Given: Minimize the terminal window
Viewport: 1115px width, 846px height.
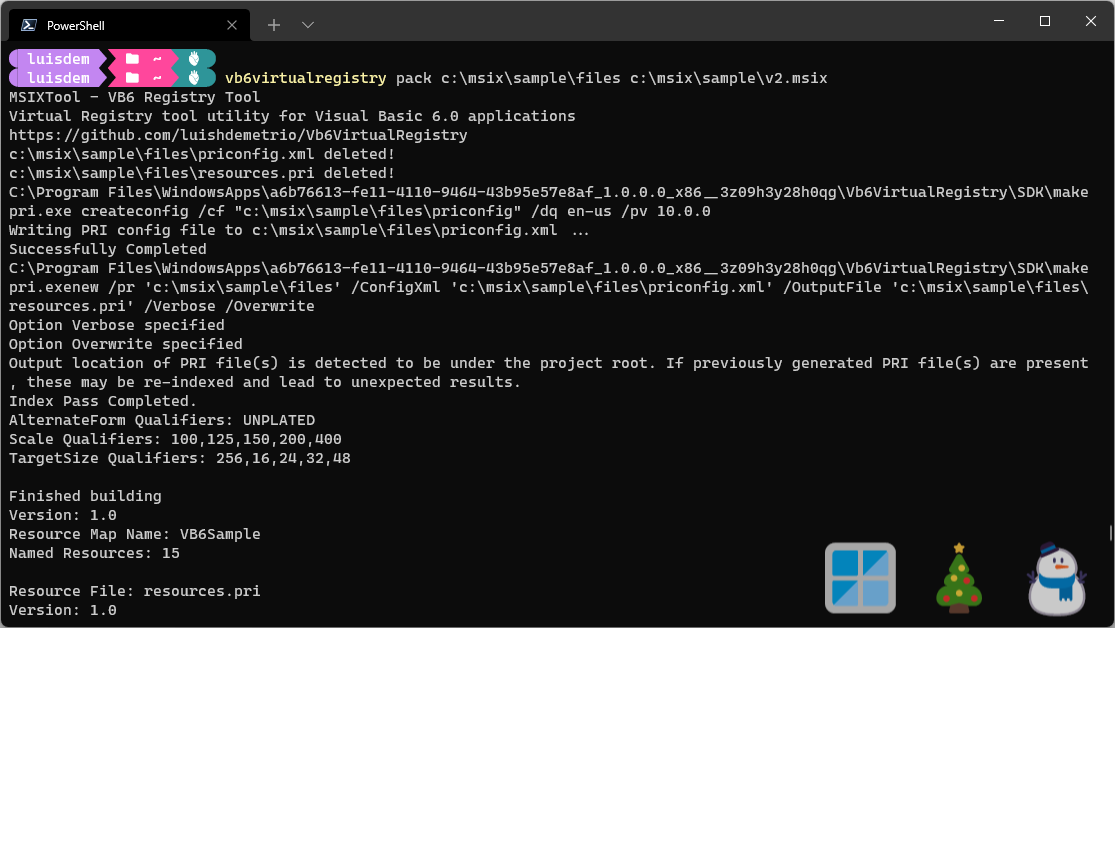Looking at the screenshot, I should coord(999,21).
